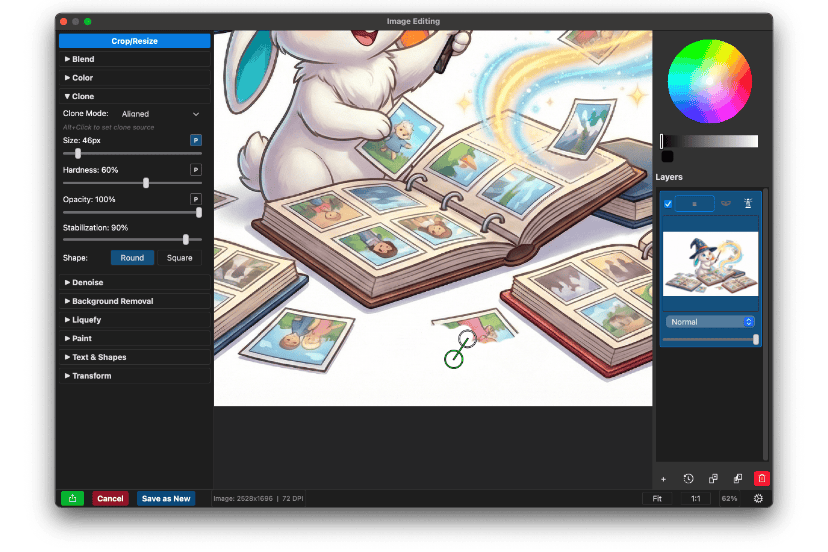
Task: Click the green clone source circle marker
Action: point(454,359)
